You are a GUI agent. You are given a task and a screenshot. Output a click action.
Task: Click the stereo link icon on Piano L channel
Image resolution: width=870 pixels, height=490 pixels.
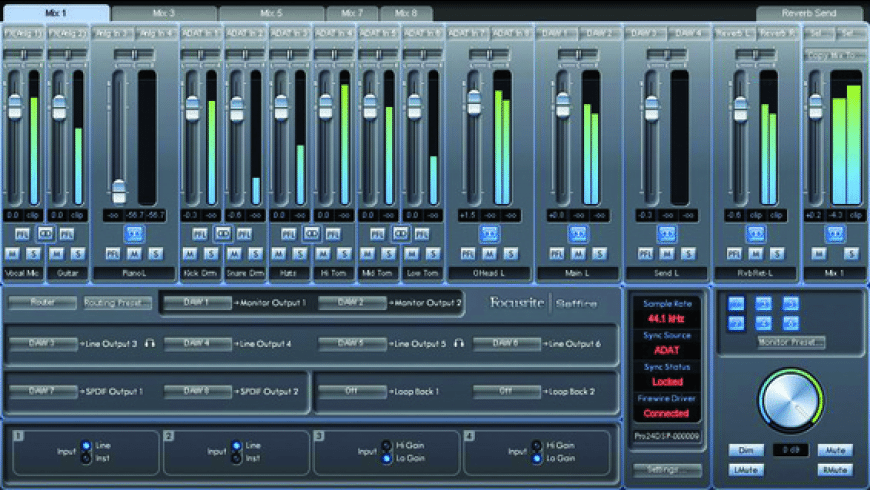[x=134, y=233]
